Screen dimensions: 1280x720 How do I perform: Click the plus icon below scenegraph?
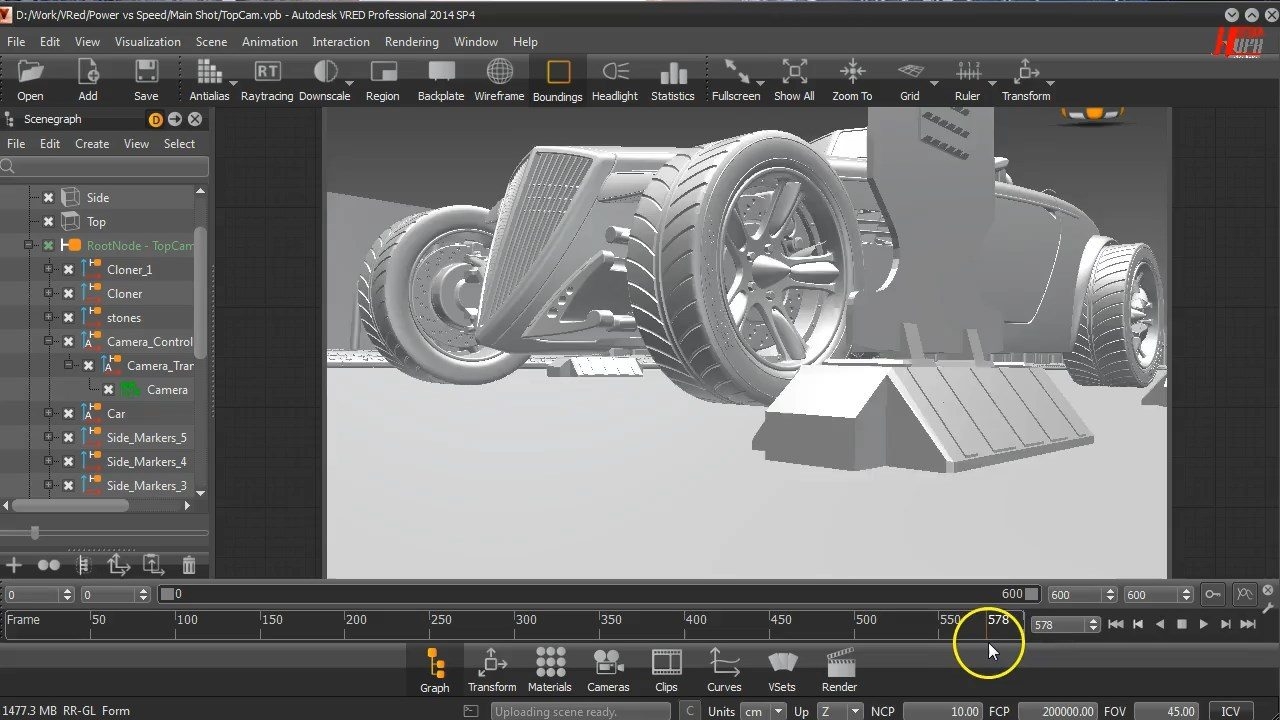coord(14,566)
